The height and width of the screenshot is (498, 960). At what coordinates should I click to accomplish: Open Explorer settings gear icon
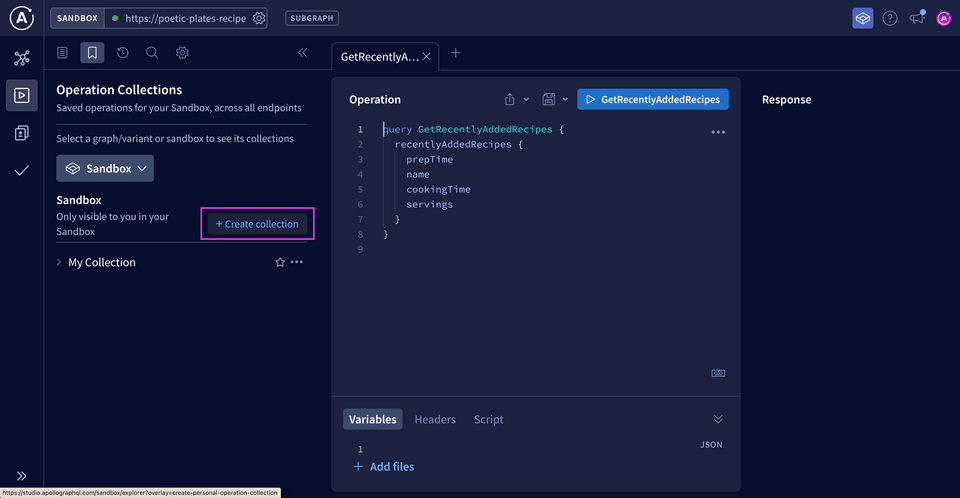[x=182, y=53]
